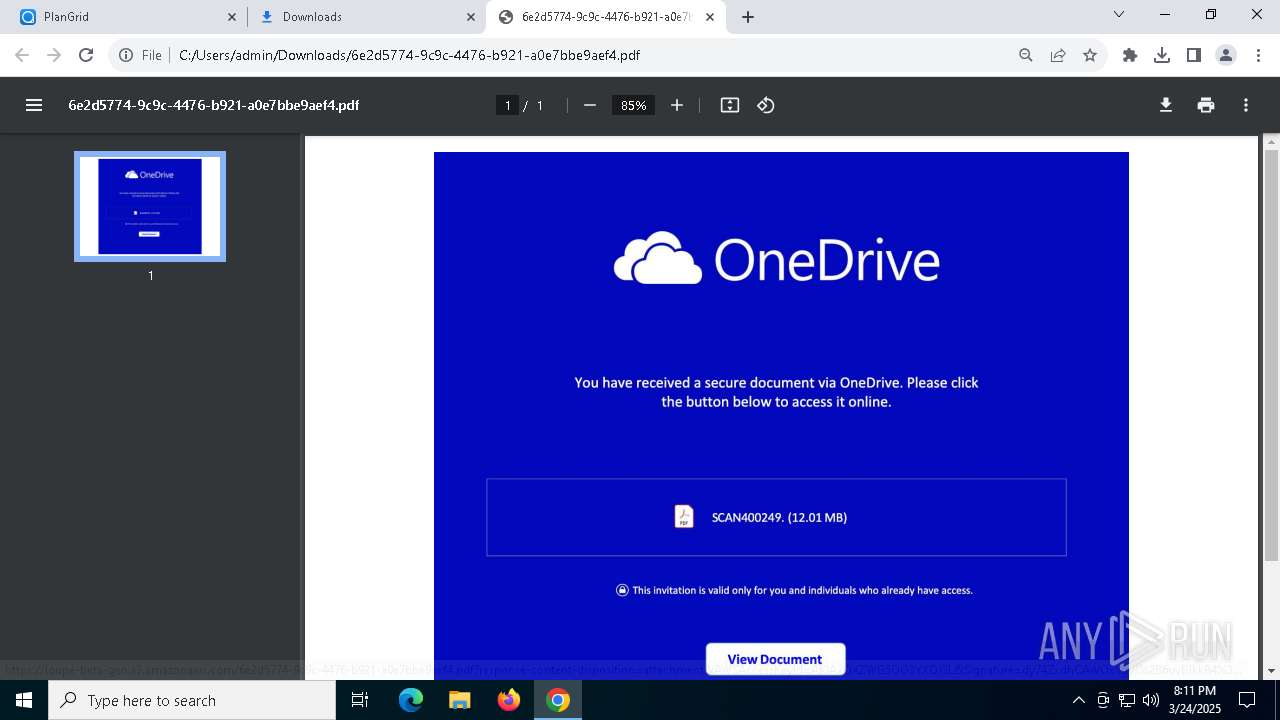Click the taskbar clock showing 8:11 PM
This screenshot has width=1280, height=720.
click(x=1194, y=700)
